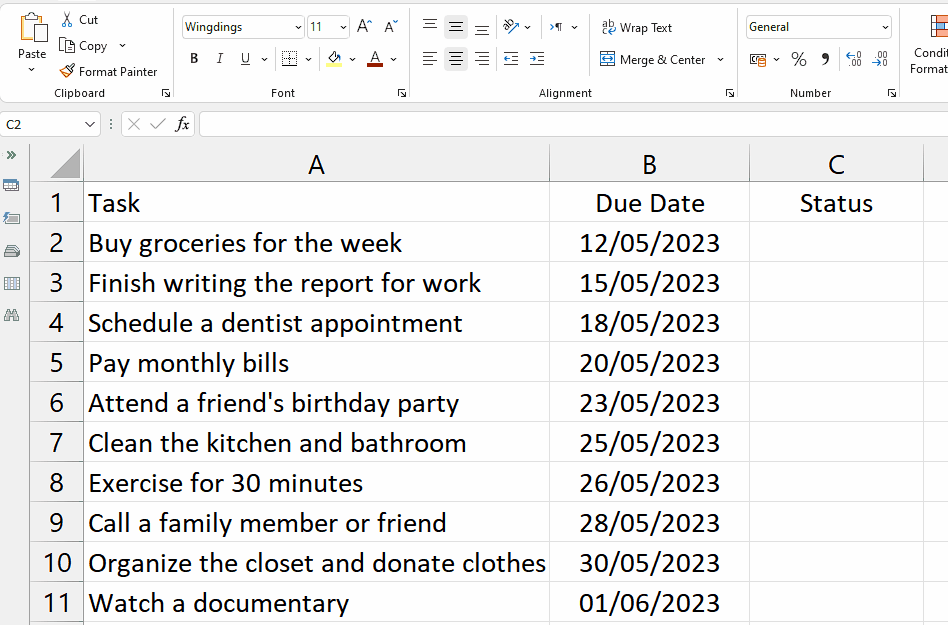Click the Percent Style icon

click(798, 60)
